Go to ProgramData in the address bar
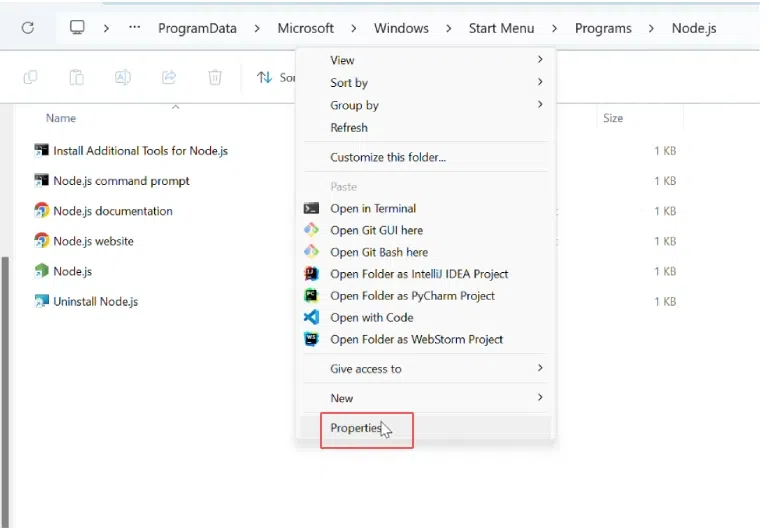 point(197,28)
